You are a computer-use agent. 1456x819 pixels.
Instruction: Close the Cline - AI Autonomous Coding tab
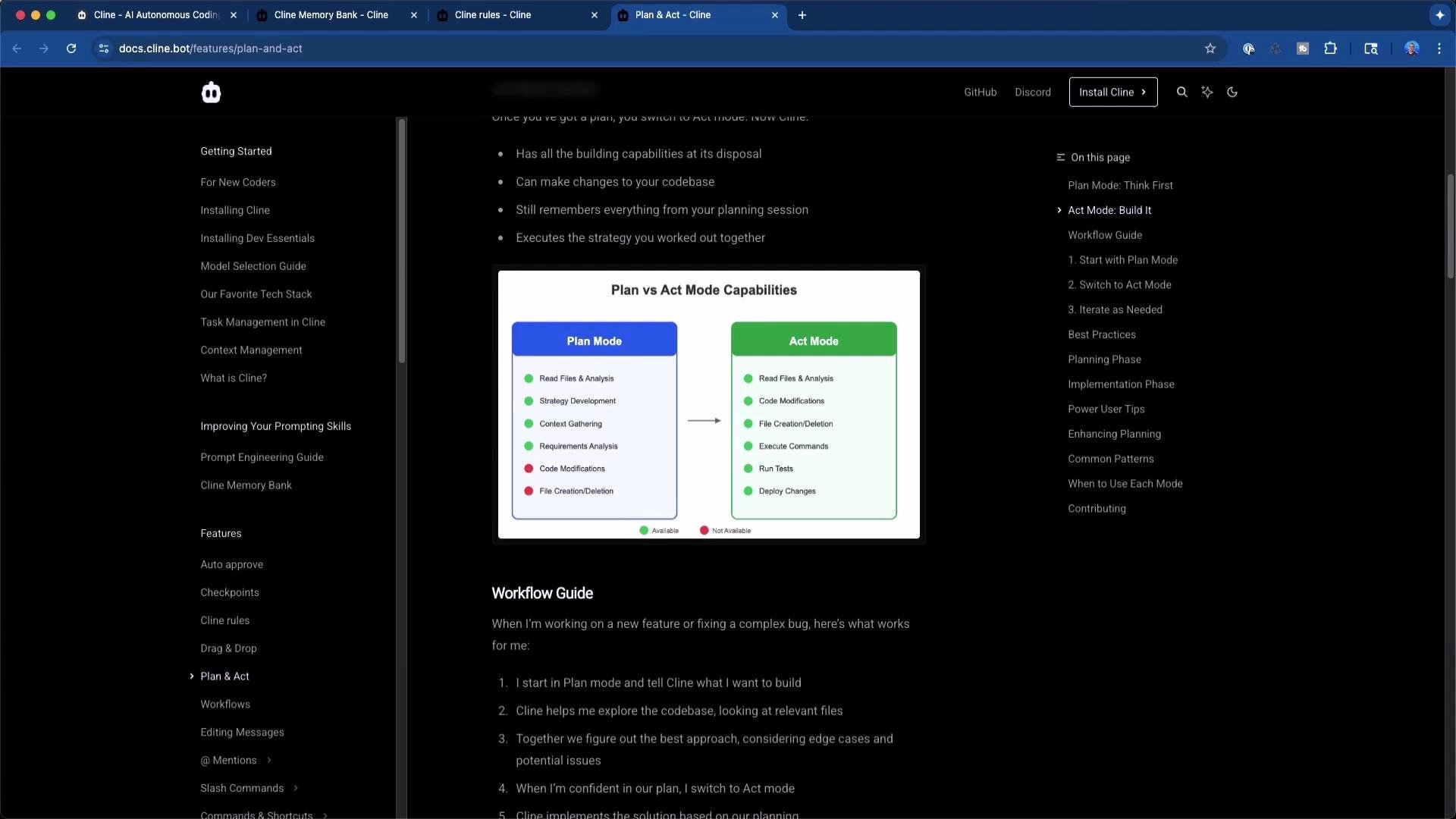(233, 15)
